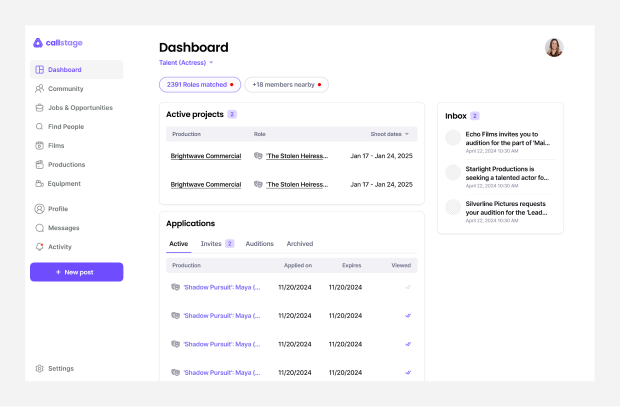This screenshot has height=407, width=620.
Task: Click 'Jan 17 - Jan 24, 2025' in first project row
Action: tap(381, 156)
